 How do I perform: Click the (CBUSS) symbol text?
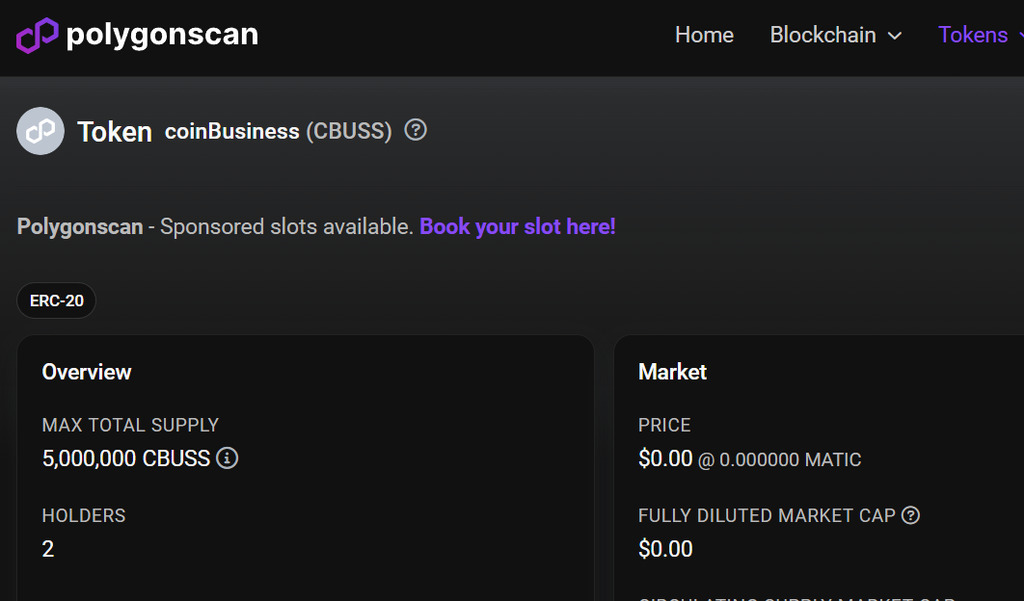349,131
